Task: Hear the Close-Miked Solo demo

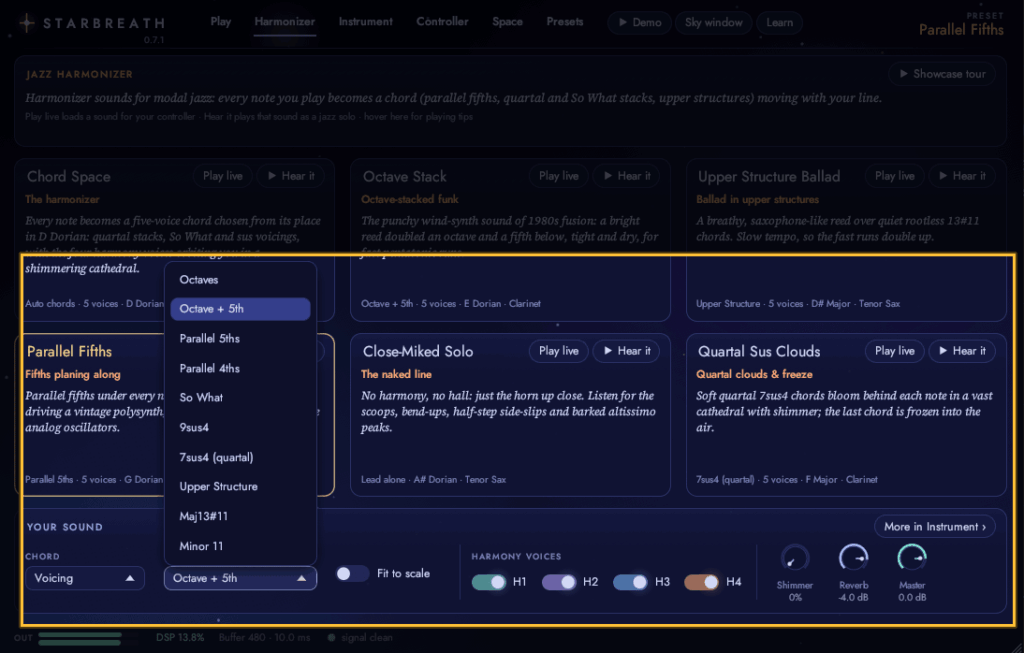Action: pos(626,351)
